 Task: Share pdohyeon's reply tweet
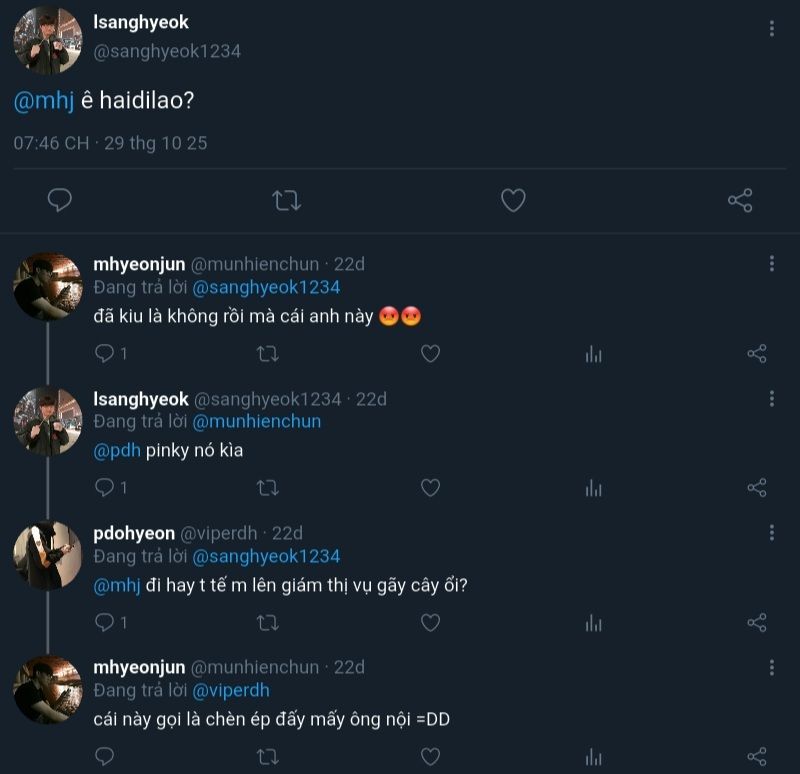pyautogui.click(x=757, y=623)
